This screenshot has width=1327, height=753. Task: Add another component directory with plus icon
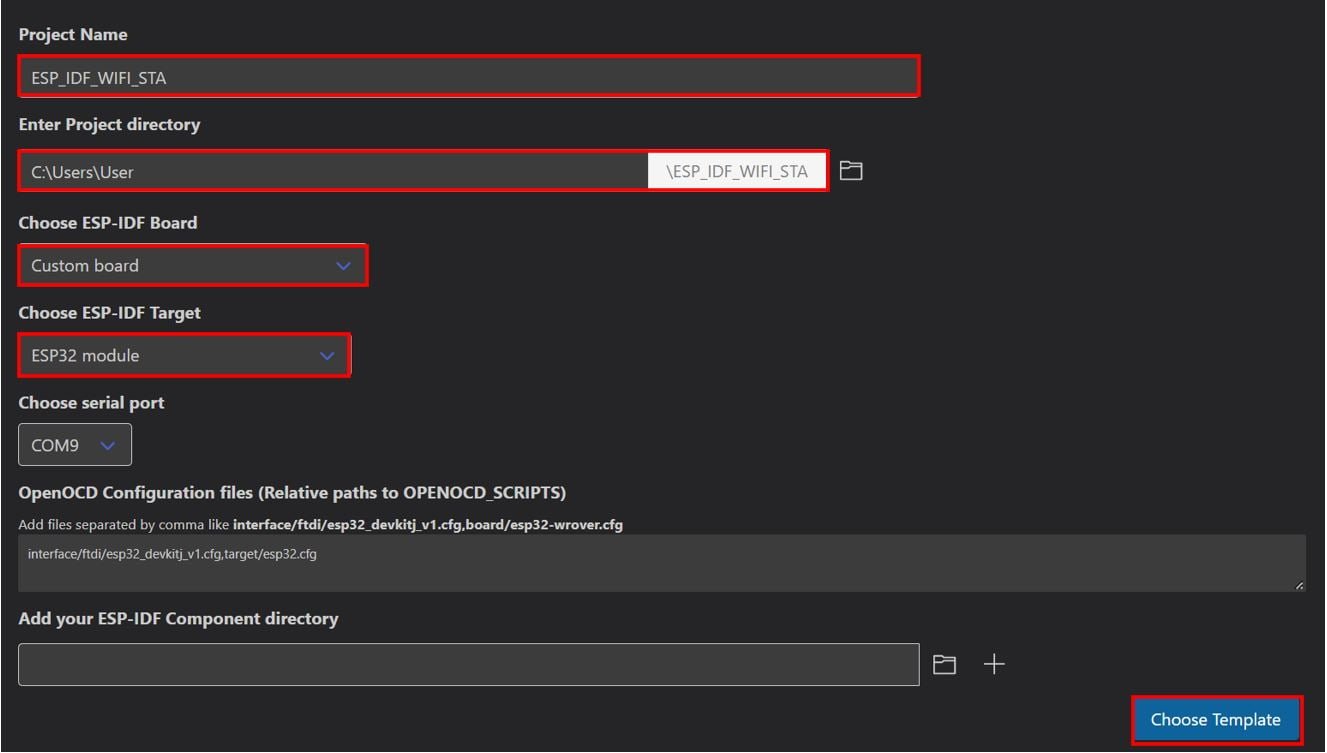click(994, 663)
